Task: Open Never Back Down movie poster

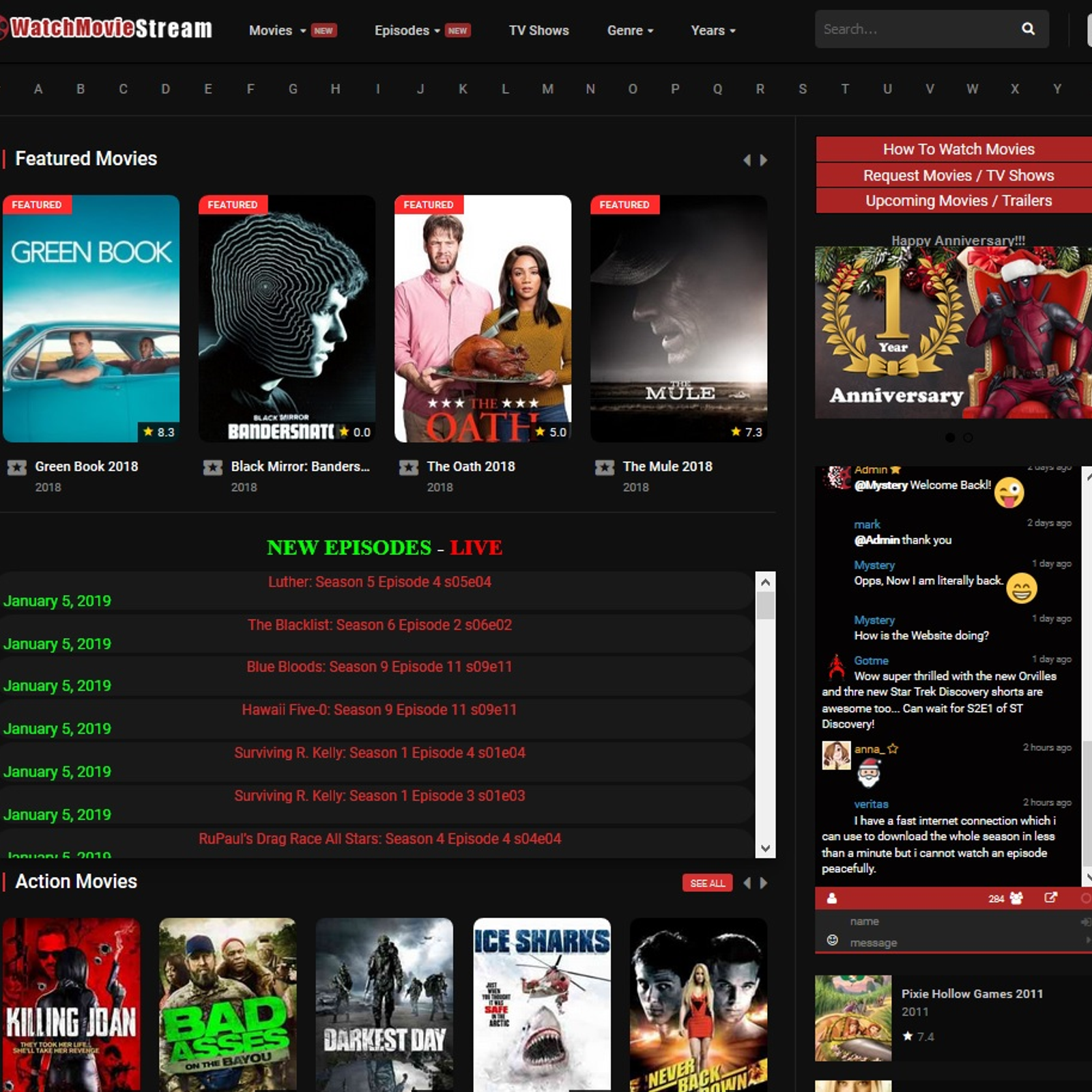Action: pos(699,1005)
